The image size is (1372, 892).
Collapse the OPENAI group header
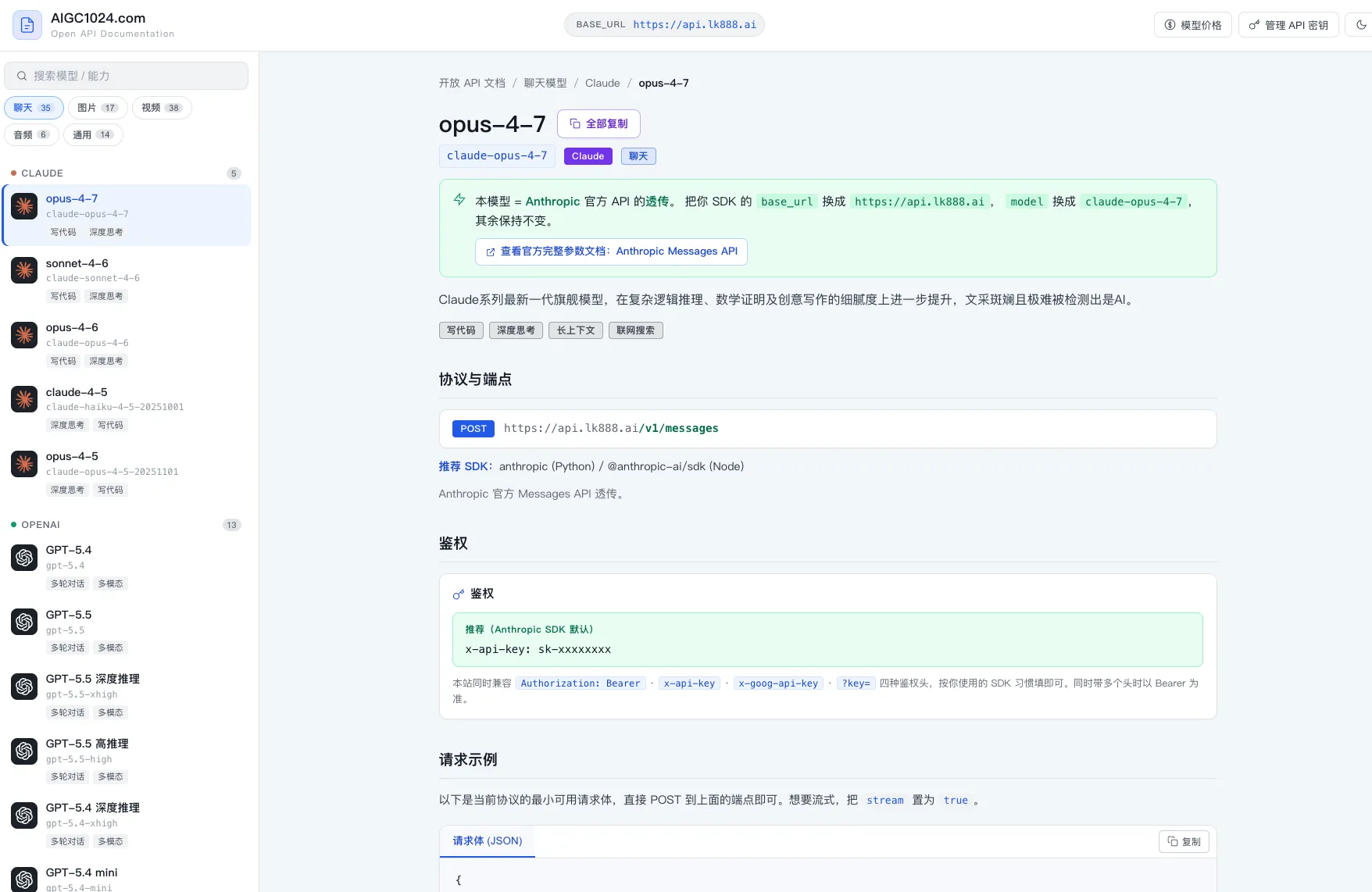(126, 525)
